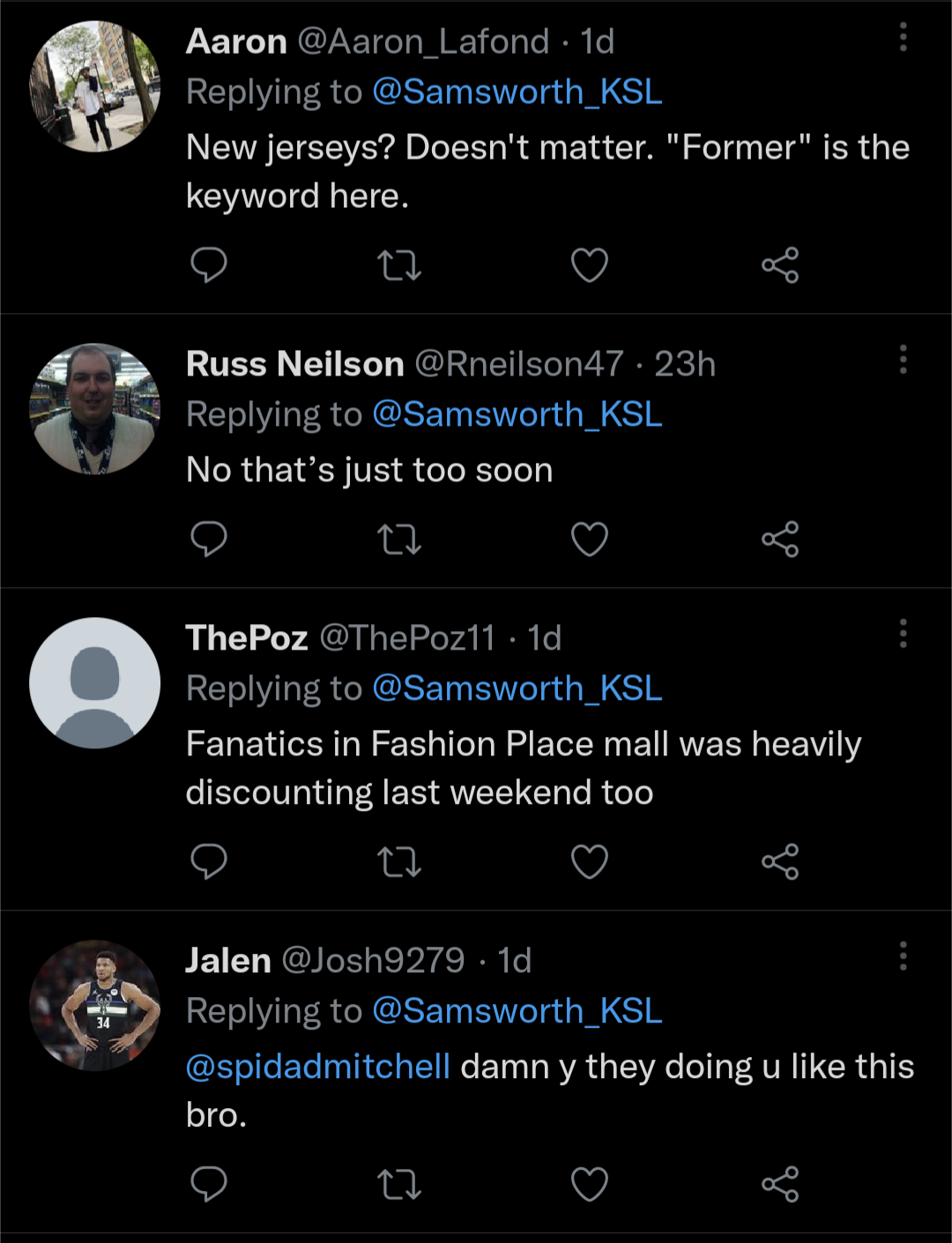Retweet ThePoz's Fashion Place mall tweet
The width and height of the screenshot is (952, 1243).
coord(399,861)
